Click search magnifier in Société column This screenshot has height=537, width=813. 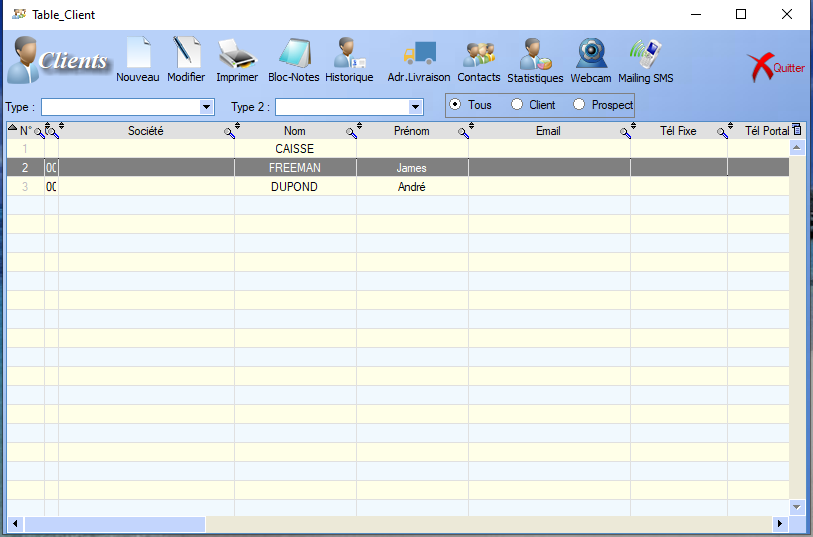tap(229, 133)
